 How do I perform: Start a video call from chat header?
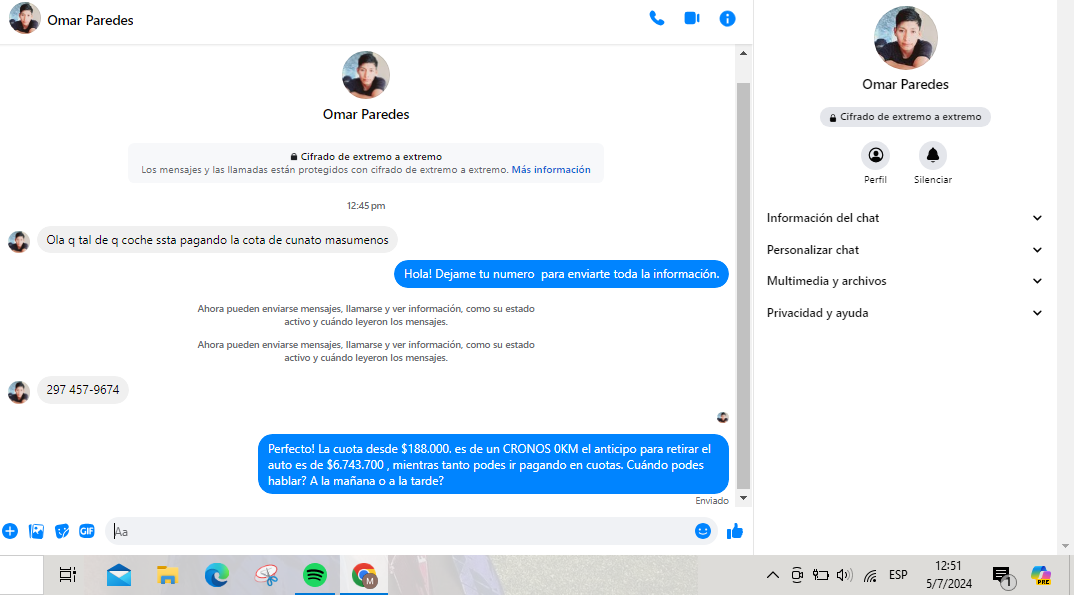(692, 18)
